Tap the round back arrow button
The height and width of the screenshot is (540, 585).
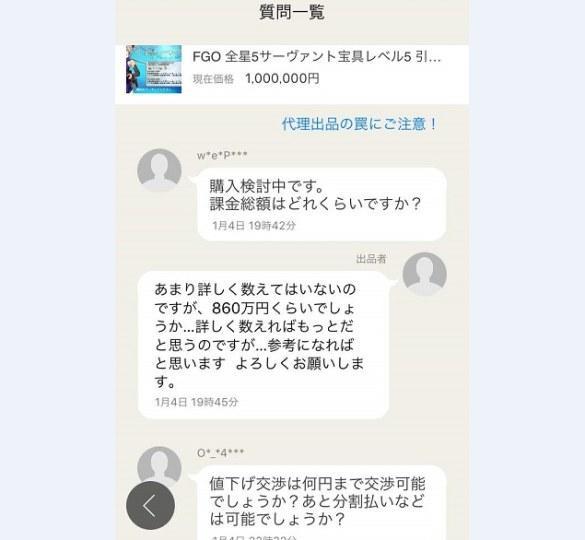(x=150, y=505)
